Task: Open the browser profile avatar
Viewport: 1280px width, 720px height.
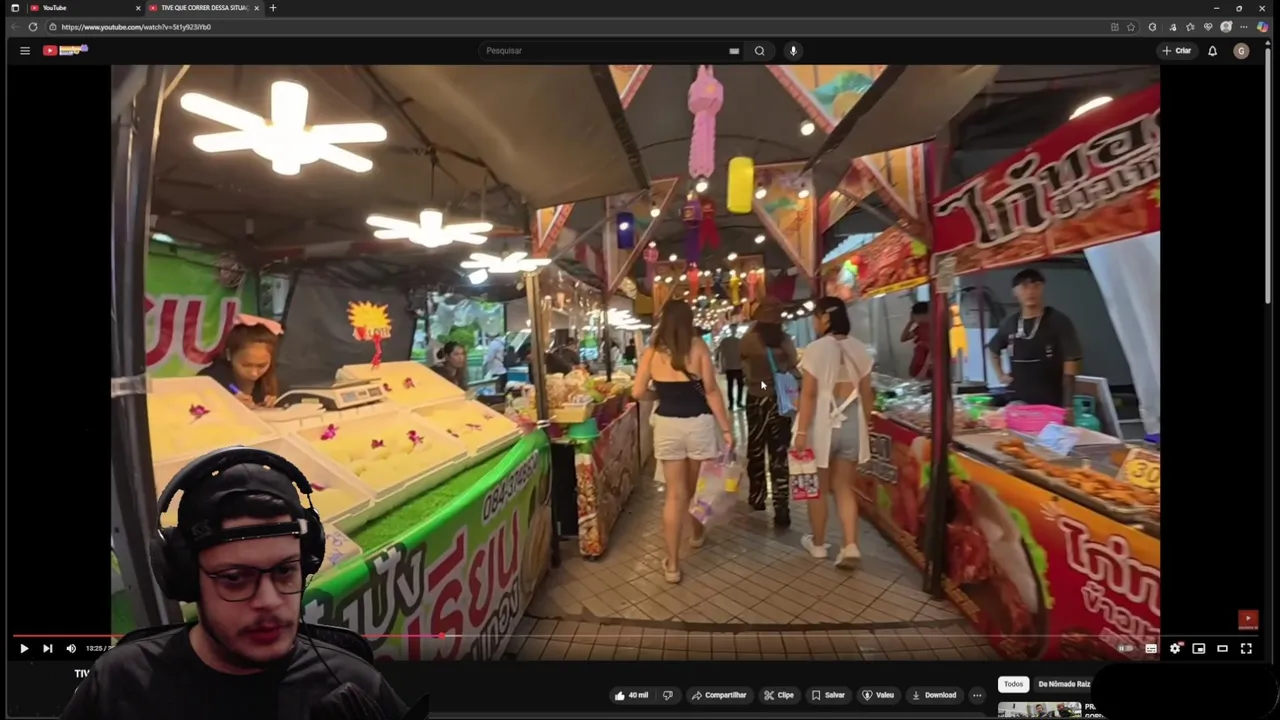Action: click(1226, 27)
